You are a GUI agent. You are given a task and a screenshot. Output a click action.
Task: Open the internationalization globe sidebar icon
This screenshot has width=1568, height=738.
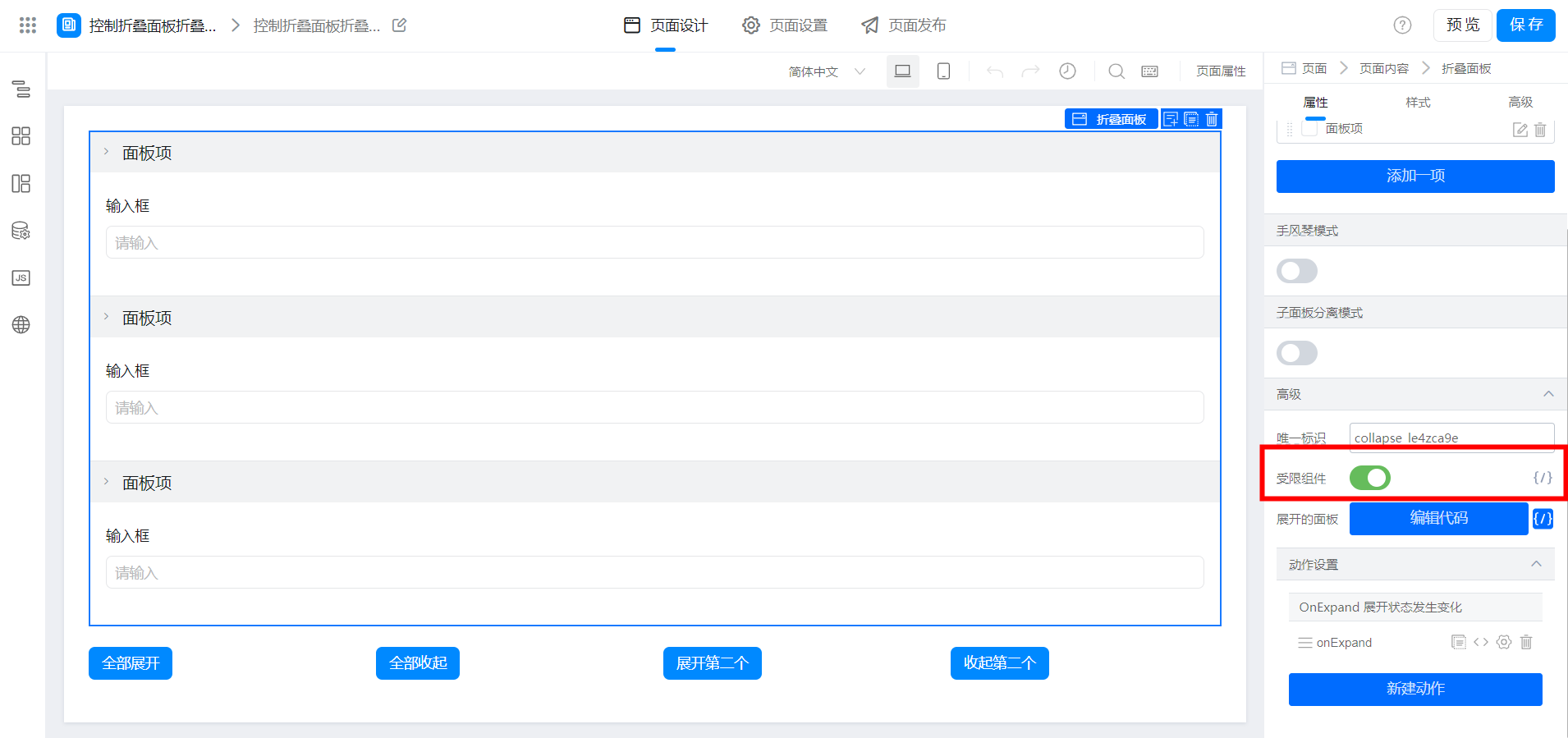tap(21, 325)
